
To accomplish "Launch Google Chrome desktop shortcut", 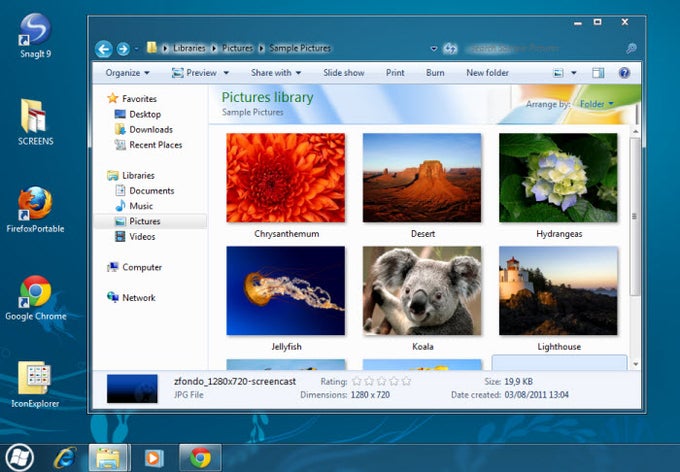I will coord(36,298).
